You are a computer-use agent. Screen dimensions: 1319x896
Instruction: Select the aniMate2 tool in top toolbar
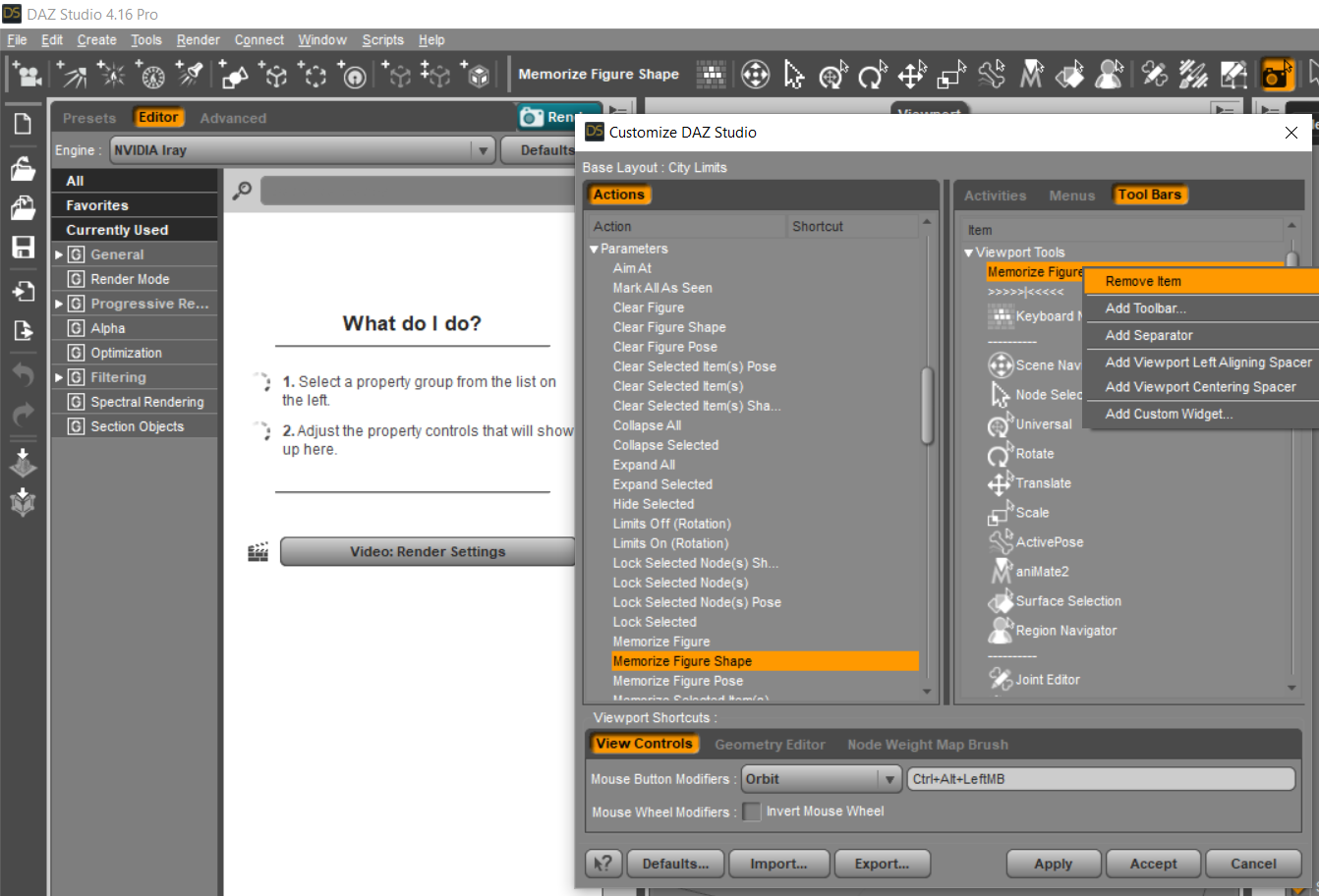click(1031, 74)
